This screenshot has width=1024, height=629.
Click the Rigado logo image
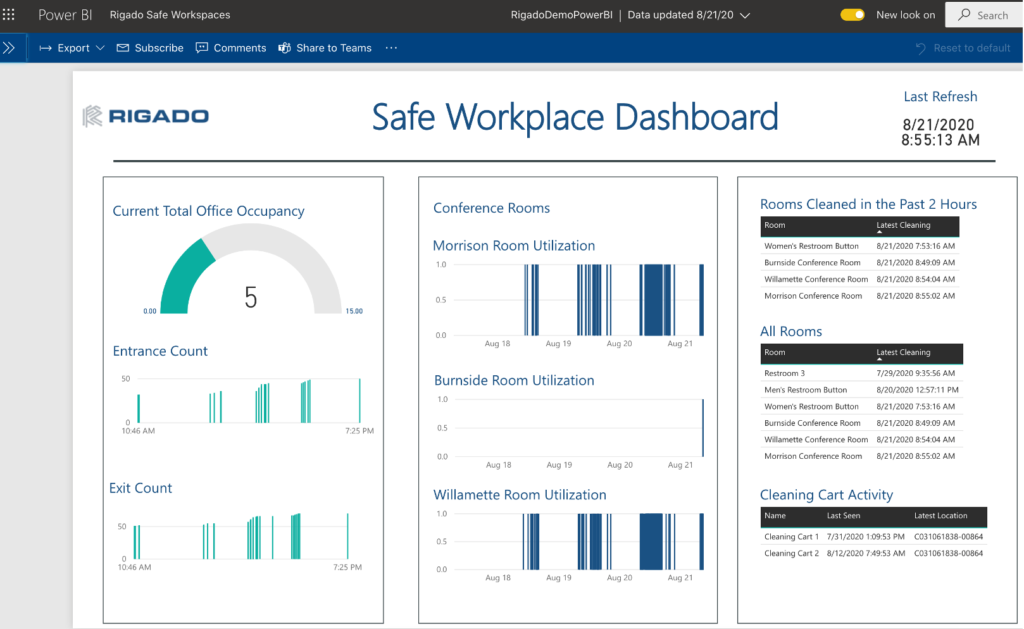[146, 116]
